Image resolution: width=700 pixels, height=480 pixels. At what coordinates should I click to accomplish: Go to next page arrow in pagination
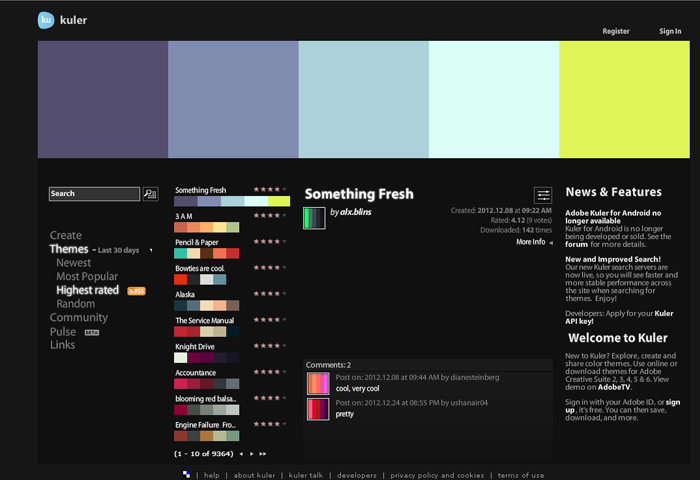251,454
